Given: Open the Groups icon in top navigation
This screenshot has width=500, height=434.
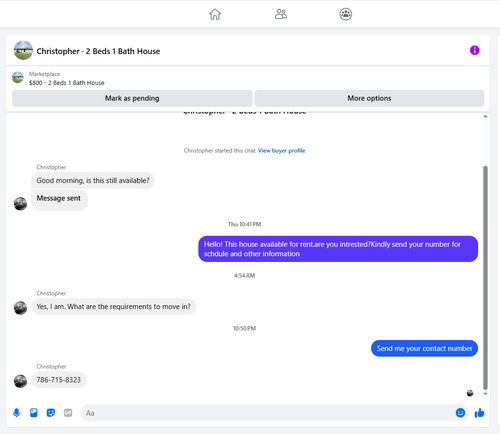Looking at the screenshot, I should point(346,14).
